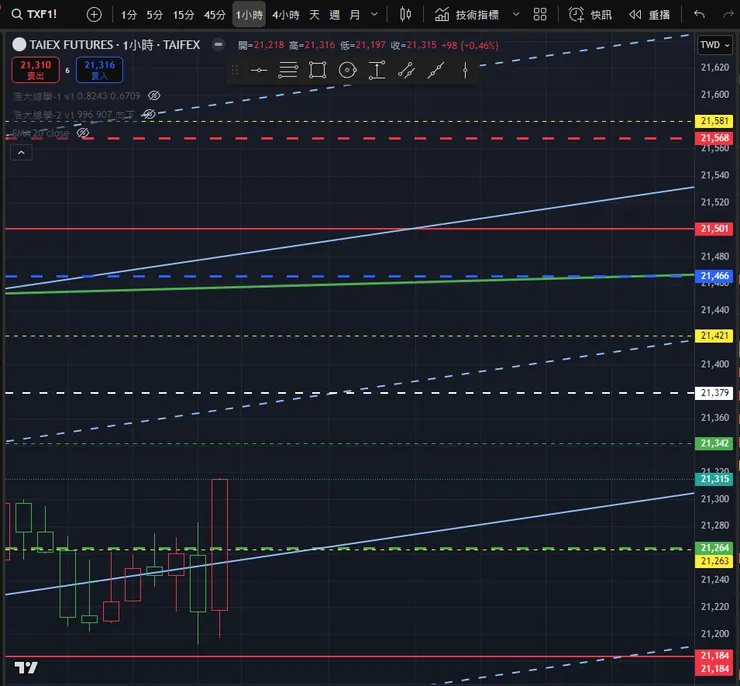This screenshot has width=740, height=686.
Task: Select the rectangle drawing tool
Action: coord(318,70)
